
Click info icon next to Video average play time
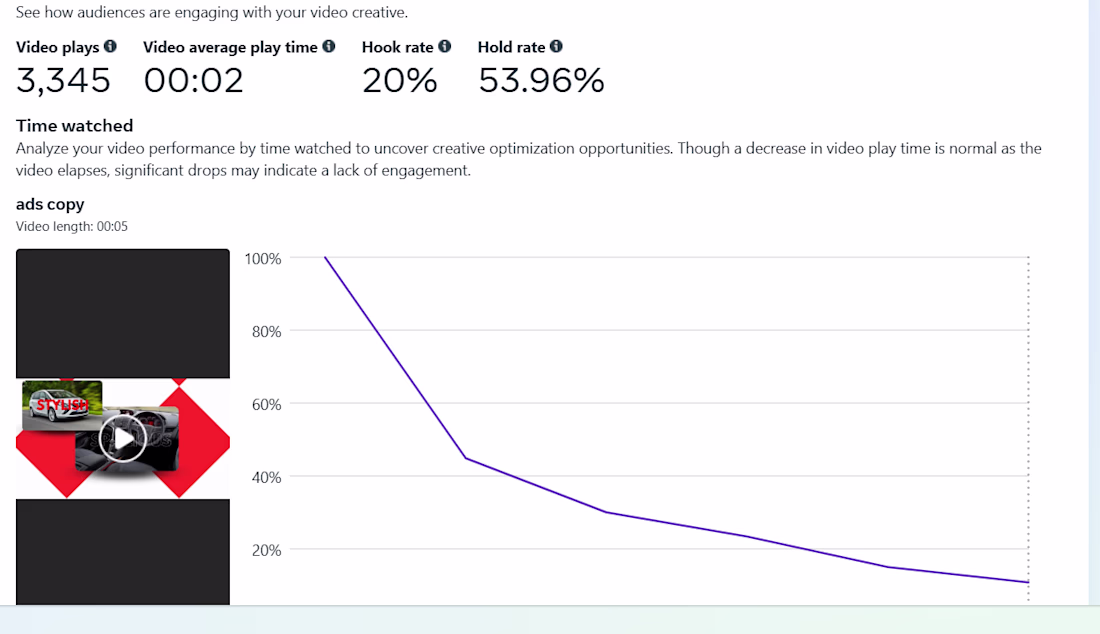(328, 46)
